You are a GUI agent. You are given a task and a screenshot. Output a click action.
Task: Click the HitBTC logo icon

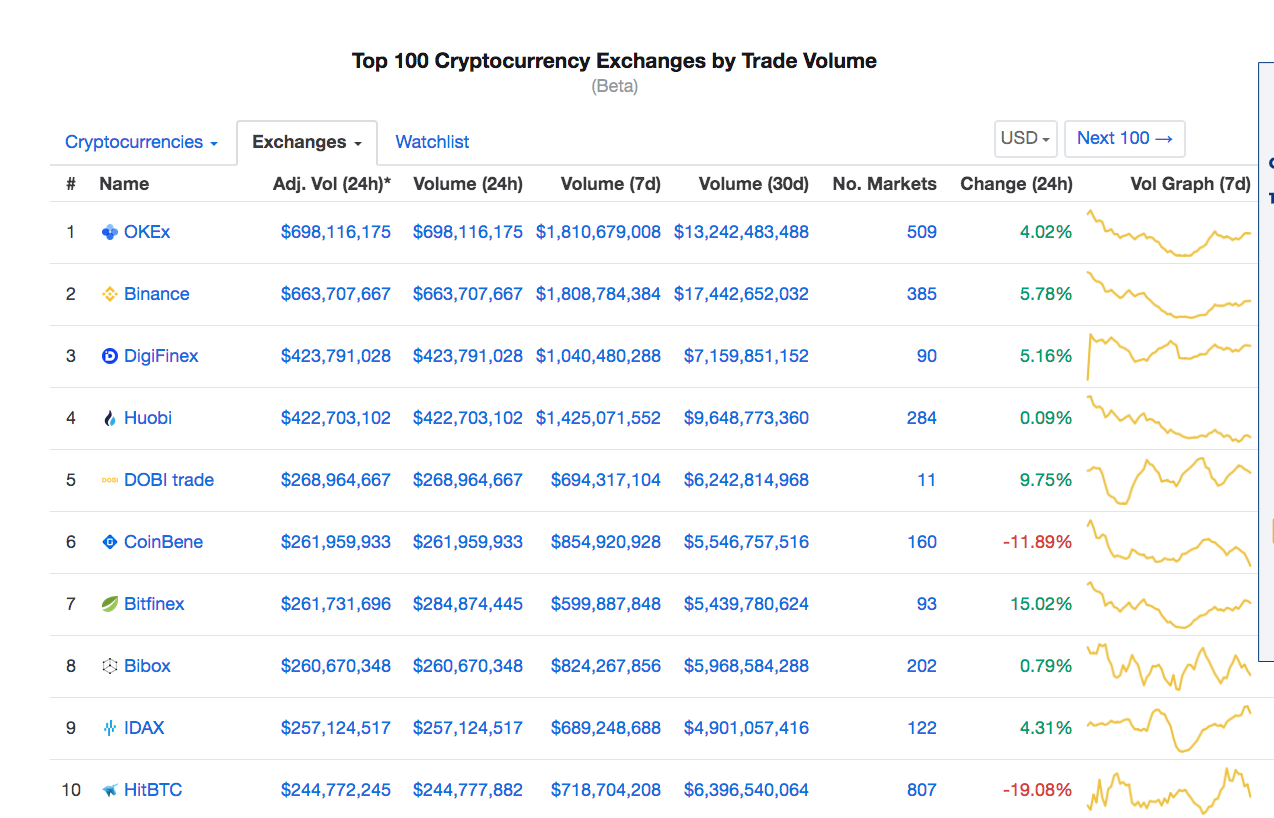point(110,790)
